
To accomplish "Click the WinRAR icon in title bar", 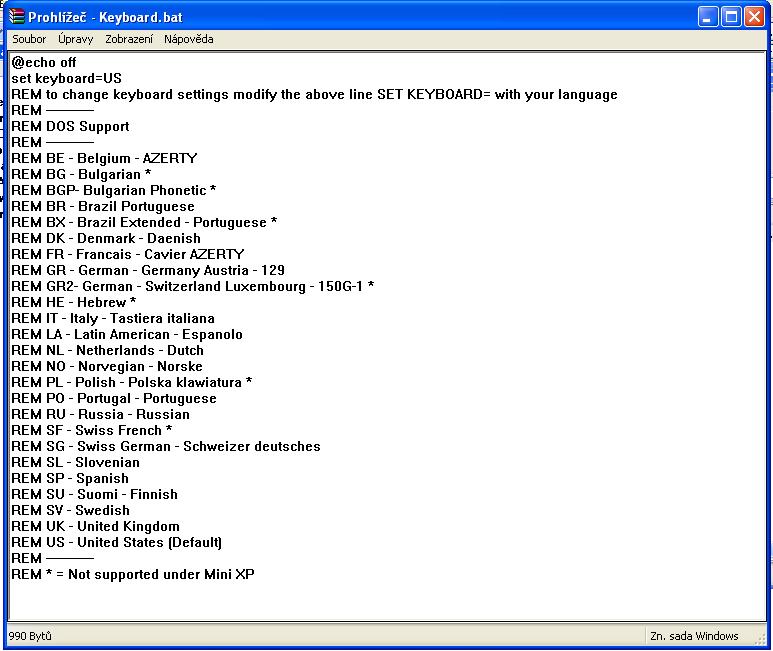I will [x=15, y=16].
